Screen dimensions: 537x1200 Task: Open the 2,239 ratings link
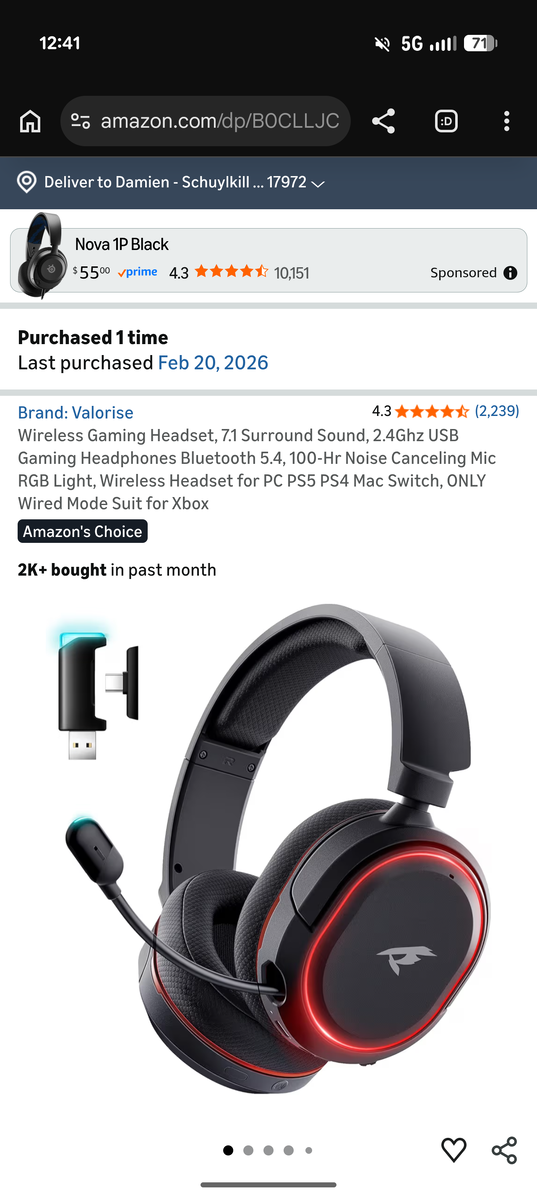pos(497,411)
